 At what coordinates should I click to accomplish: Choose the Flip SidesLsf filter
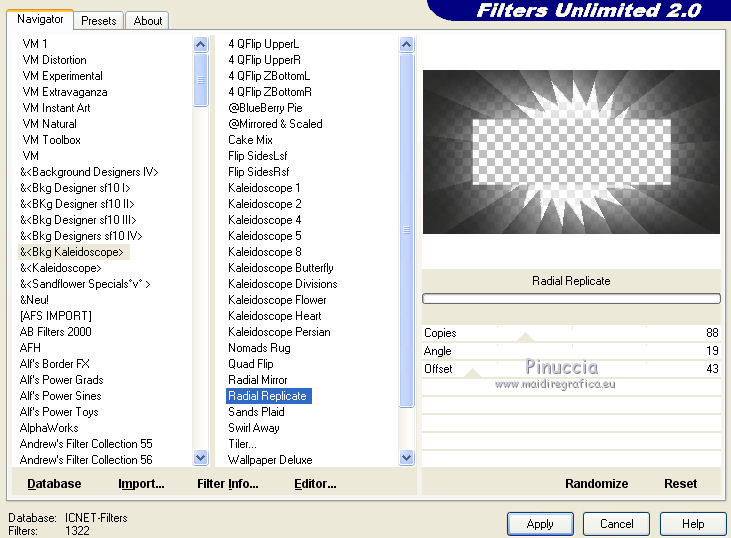pyautogui.click(x=257, y=156)
